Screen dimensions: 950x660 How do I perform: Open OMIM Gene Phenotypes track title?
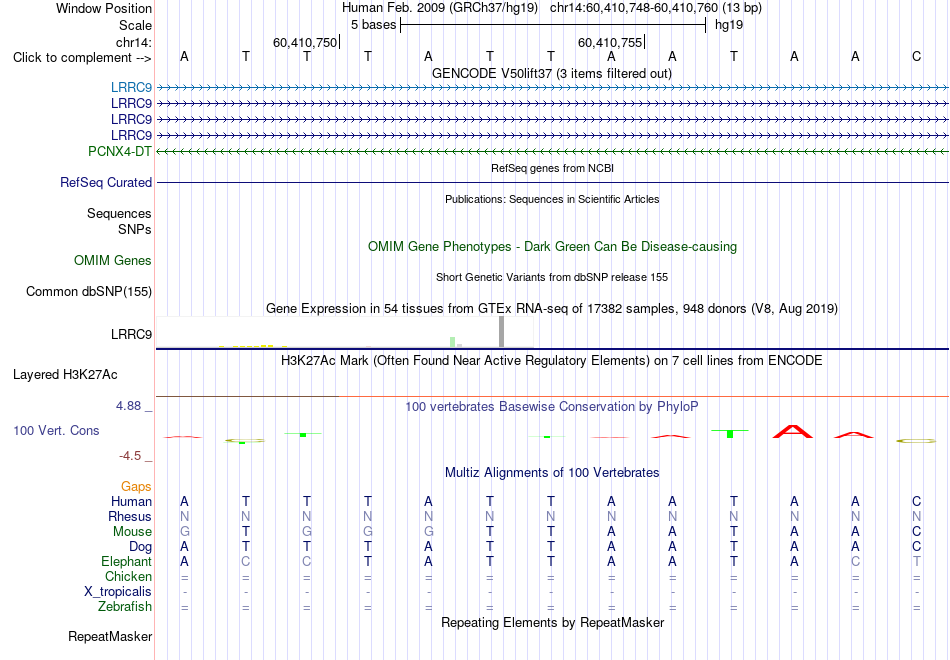tap(552, 247)
